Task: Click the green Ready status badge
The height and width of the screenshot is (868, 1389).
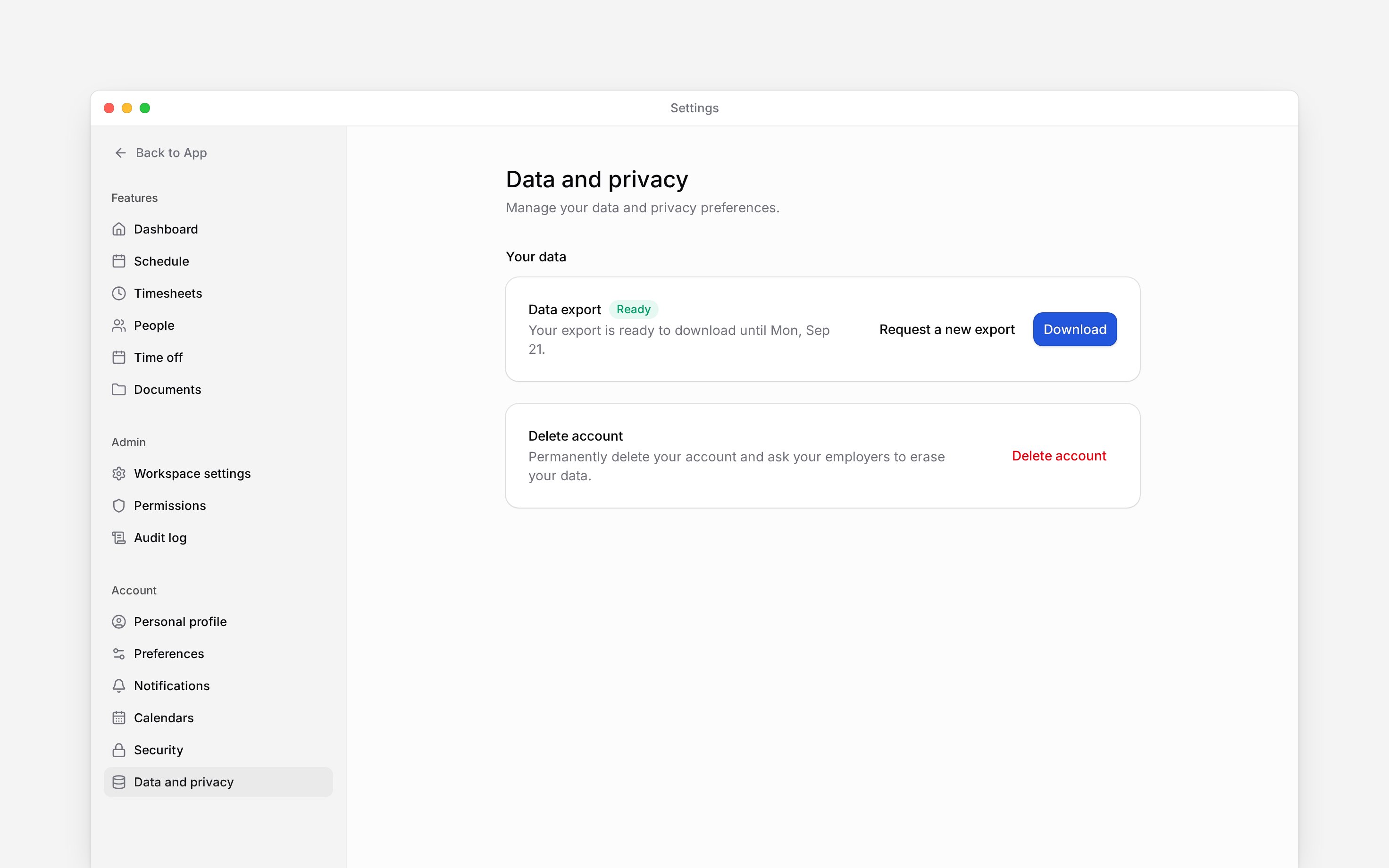Action: [633, 309]
